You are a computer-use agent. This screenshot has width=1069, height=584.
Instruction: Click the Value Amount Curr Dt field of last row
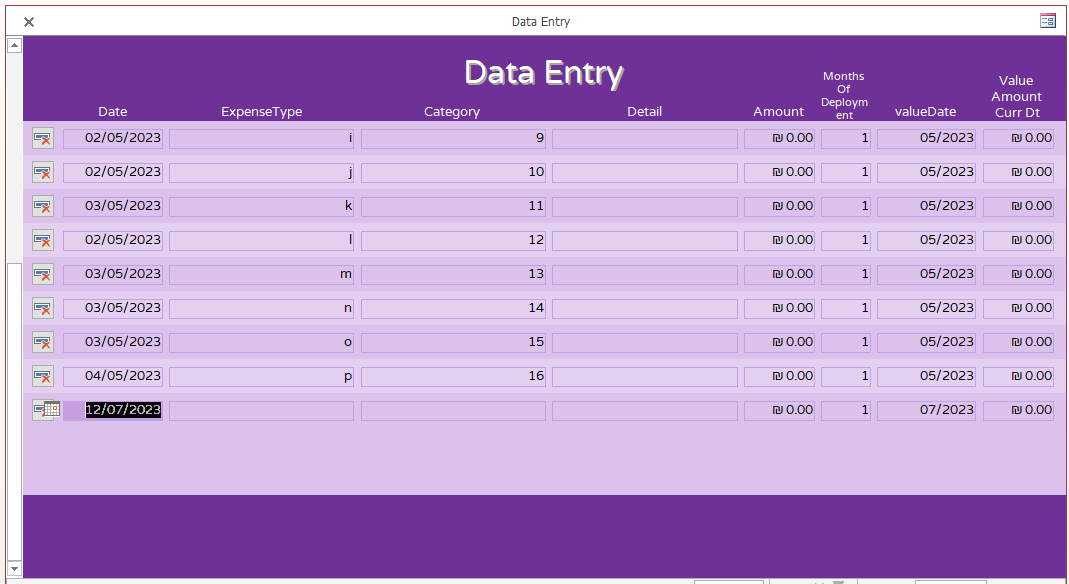coord(1017,410)
